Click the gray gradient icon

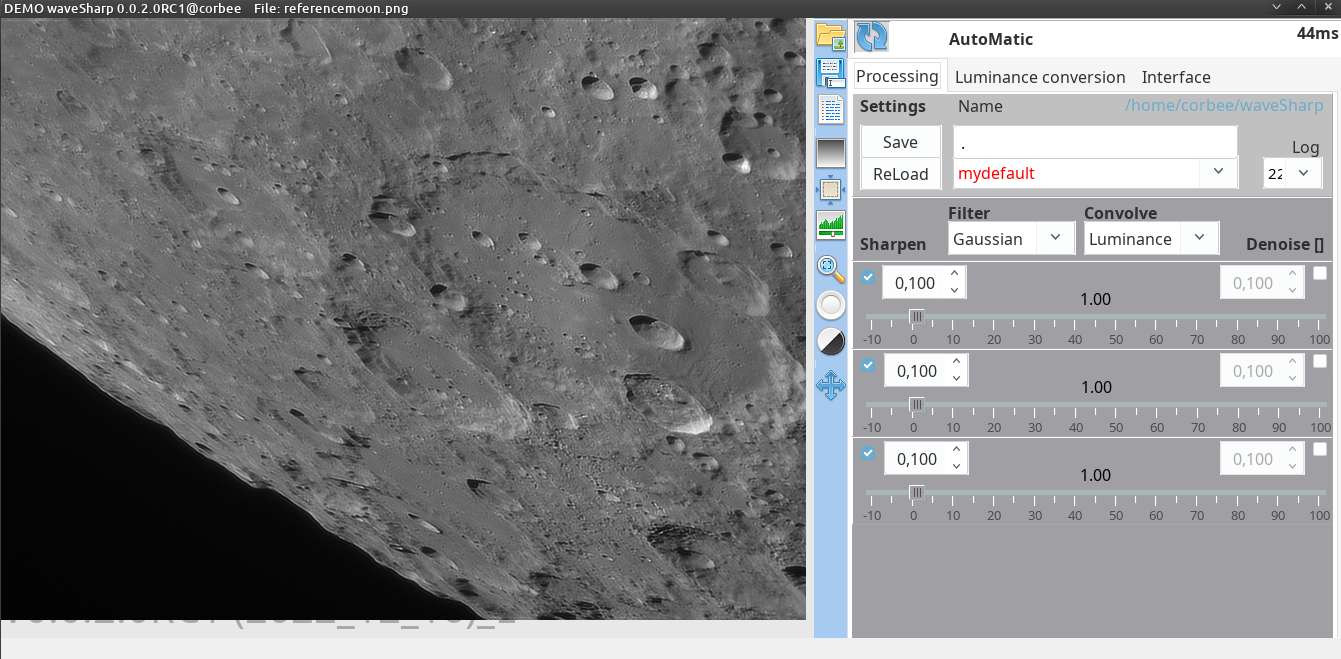point(831,153)
